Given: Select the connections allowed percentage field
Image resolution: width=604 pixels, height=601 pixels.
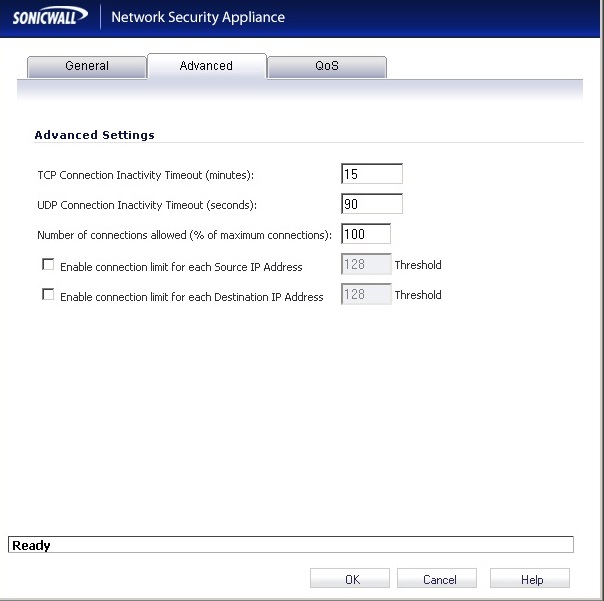Looking at the screenshot, I should point(366,234).
